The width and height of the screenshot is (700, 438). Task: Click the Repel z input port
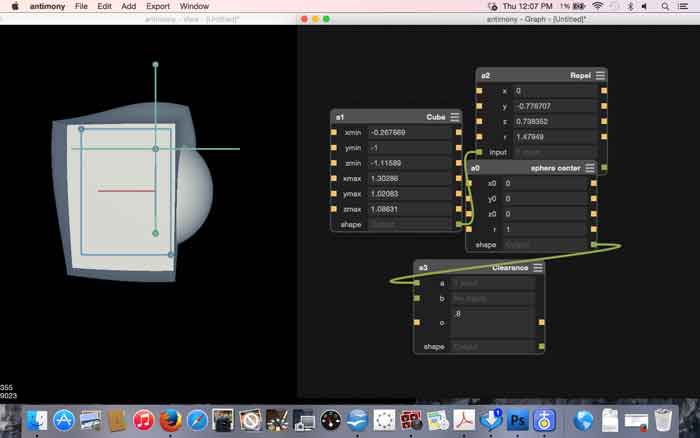coord(479,121)
